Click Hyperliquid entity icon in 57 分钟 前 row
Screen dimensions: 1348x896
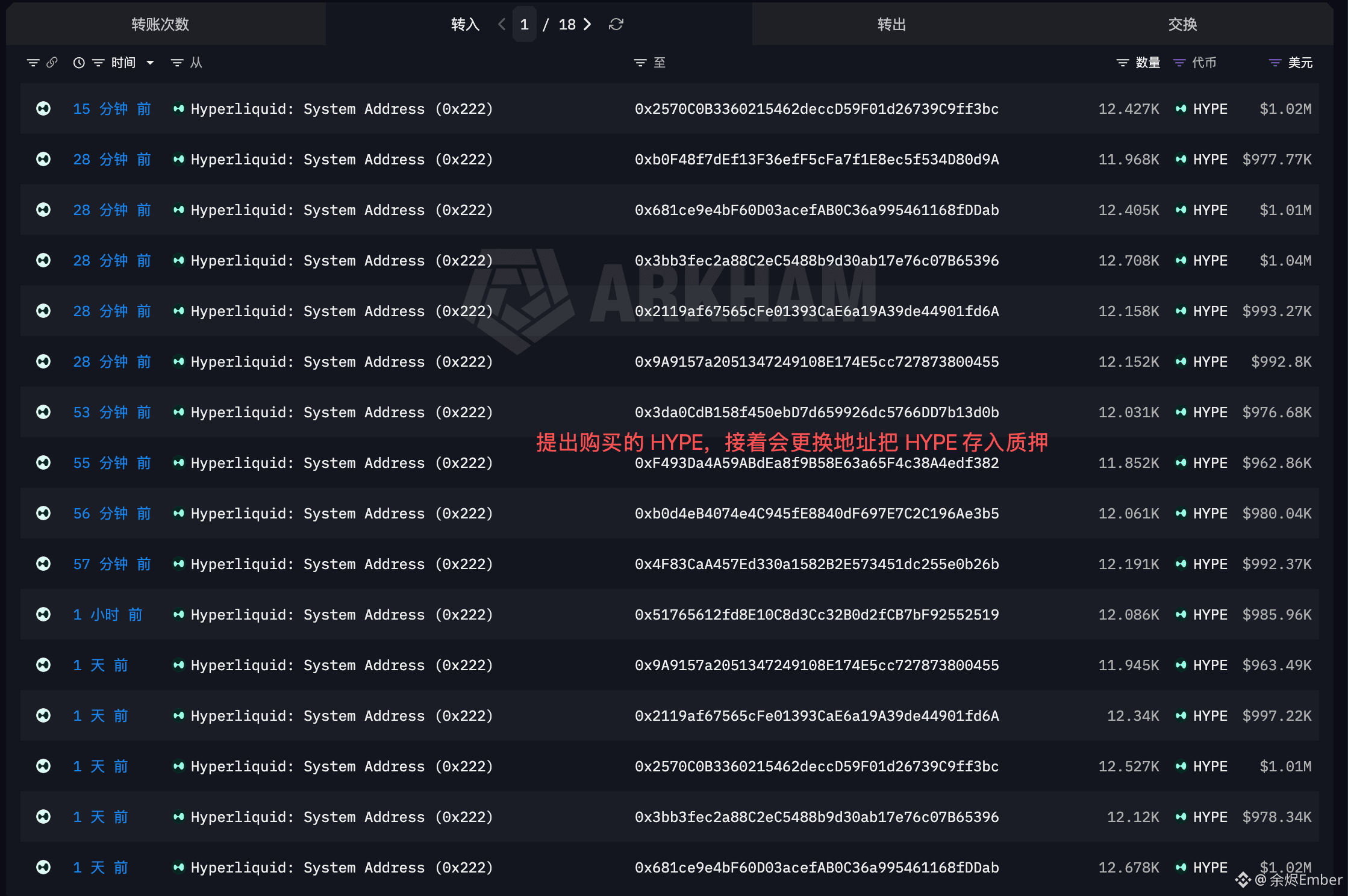pyautogui.click(x=179, y=564)
